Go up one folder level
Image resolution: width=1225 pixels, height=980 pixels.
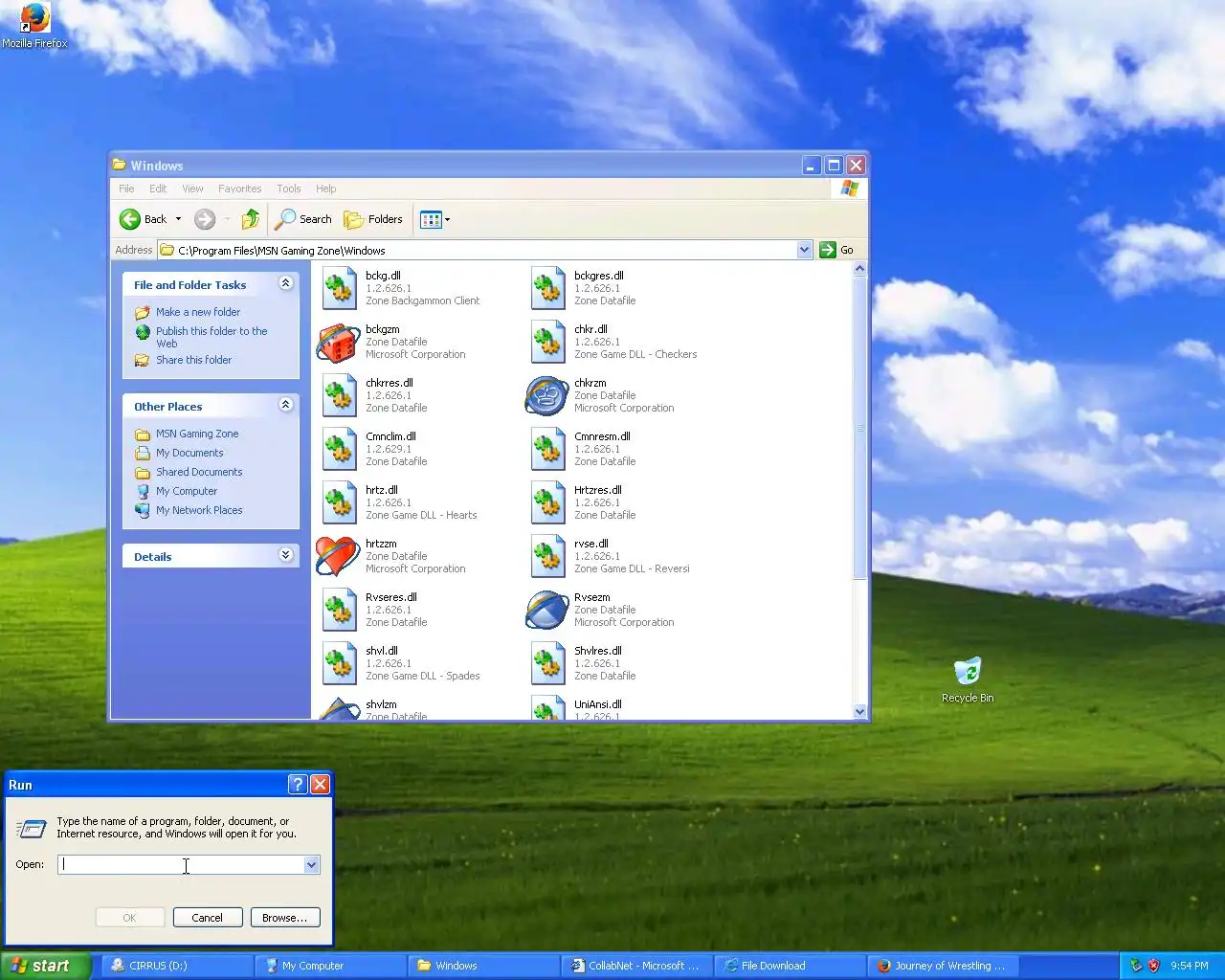pos(251,219)
